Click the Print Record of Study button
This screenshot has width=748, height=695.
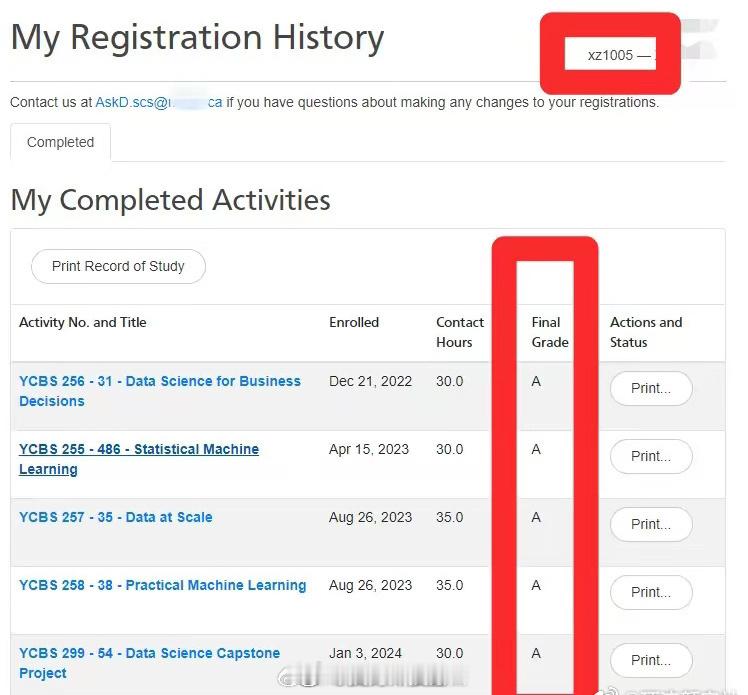coord(118,266)
